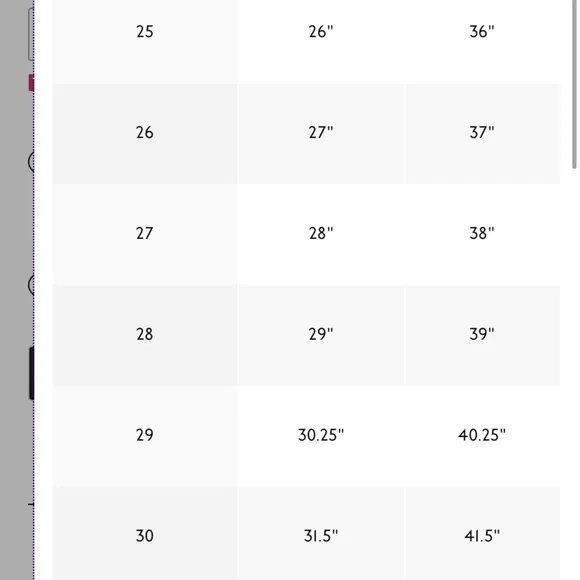Click the 30.25" waist measurement

pos(321,435)
